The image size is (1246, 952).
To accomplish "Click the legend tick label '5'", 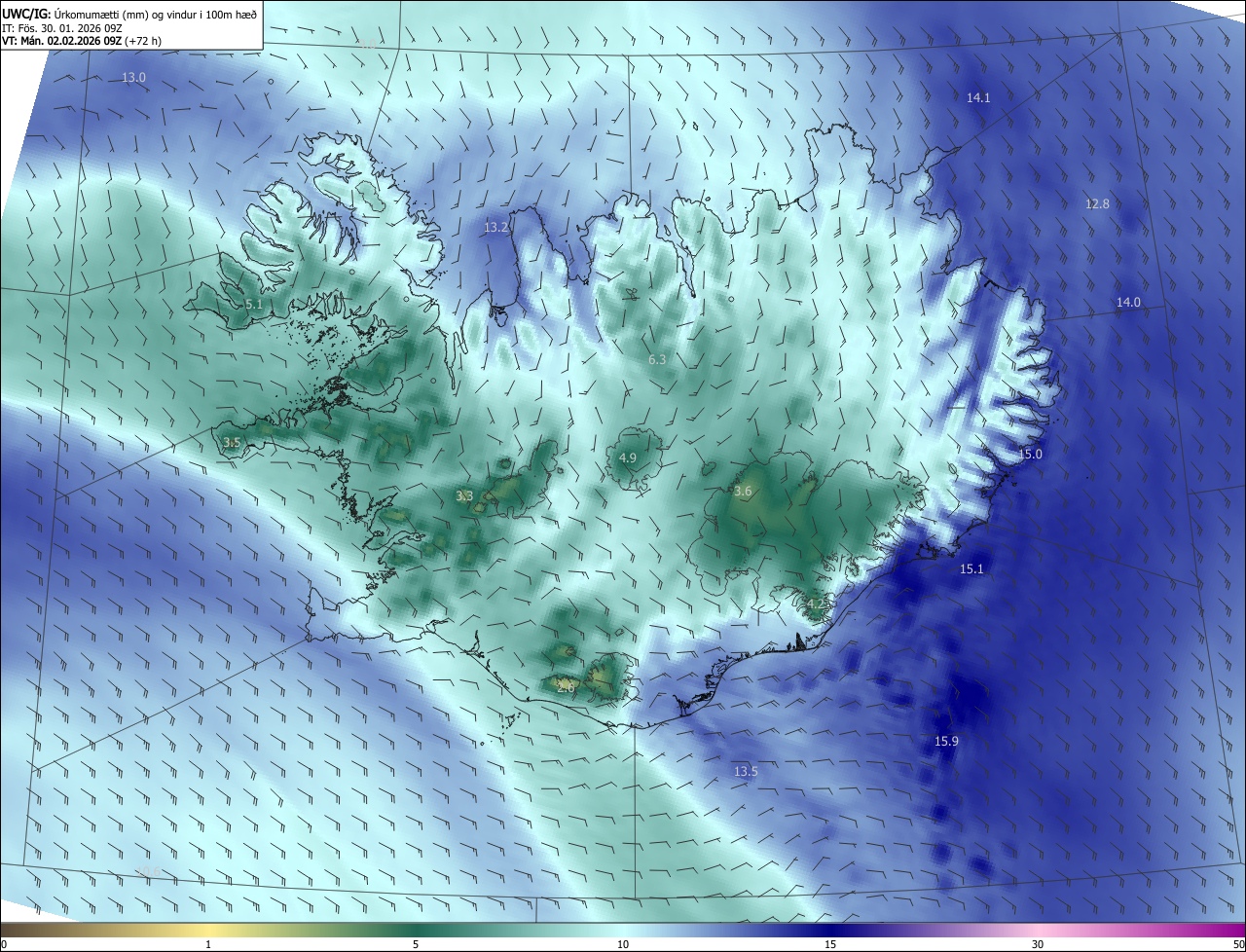I will tap(416, 944).
